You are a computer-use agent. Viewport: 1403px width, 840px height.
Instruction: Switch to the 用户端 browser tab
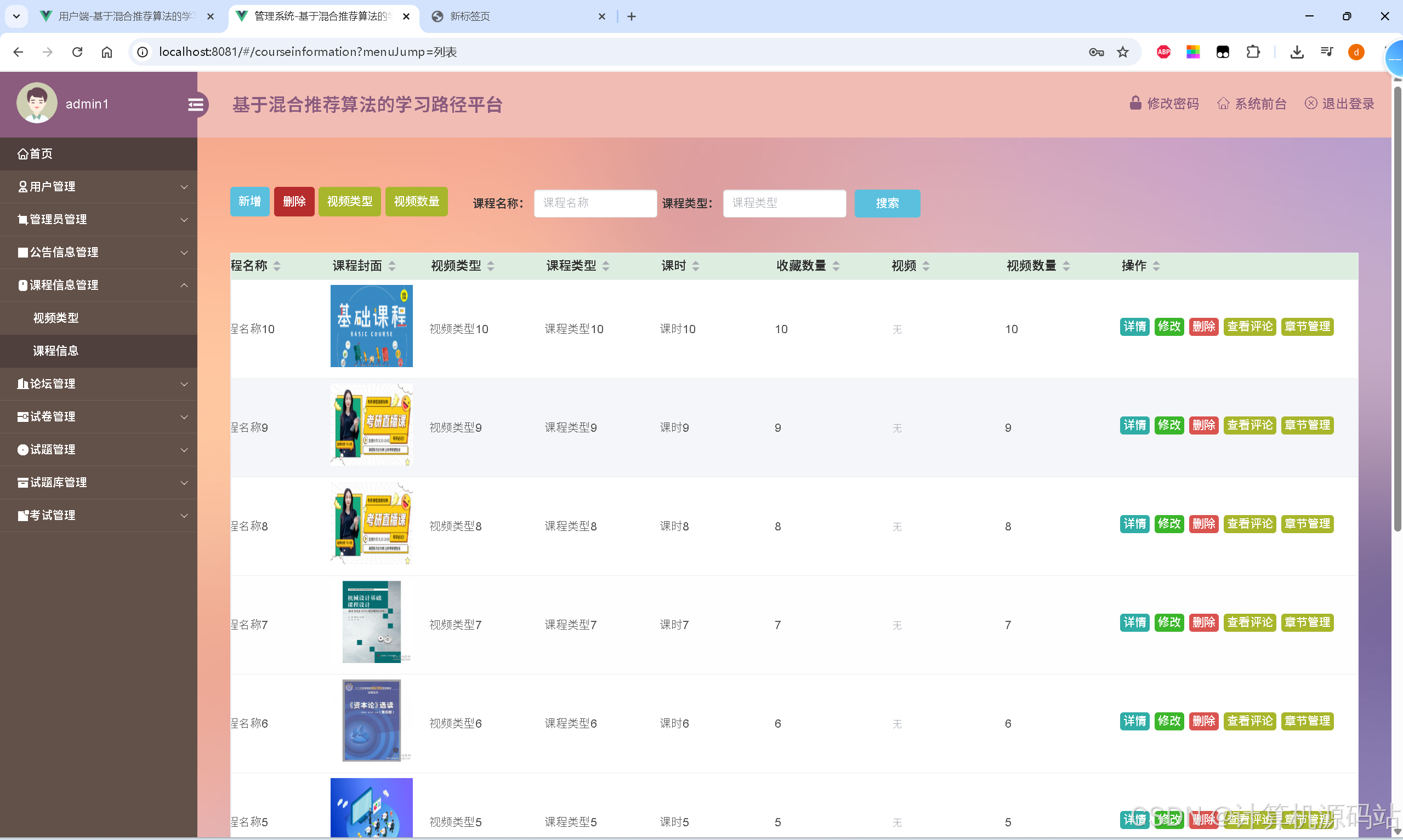(x=124, y=16)
